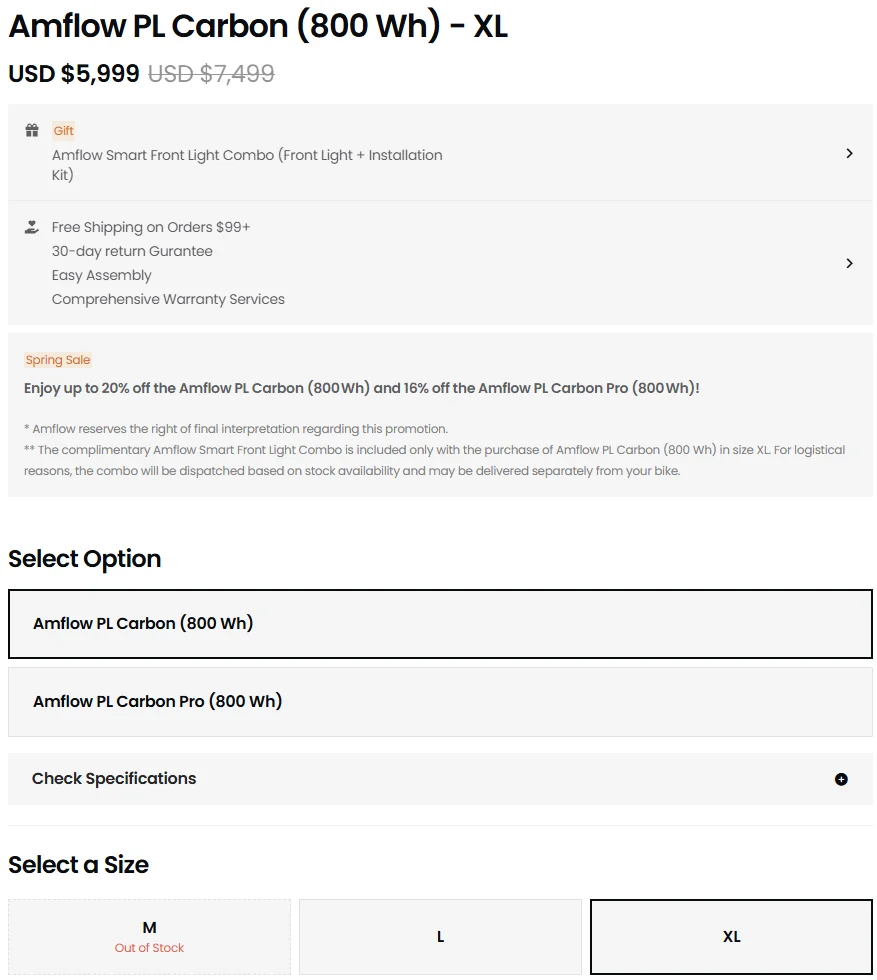Click the Spring Sale 20% off headline
The height and width of the screenshot is (980, 877).
361,388
